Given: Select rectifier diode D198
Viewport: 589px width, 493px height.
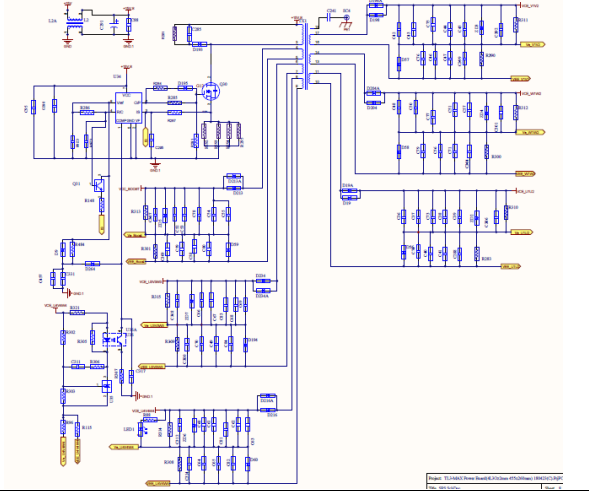Looking at the screenshot, I should [x=376, y=15].
